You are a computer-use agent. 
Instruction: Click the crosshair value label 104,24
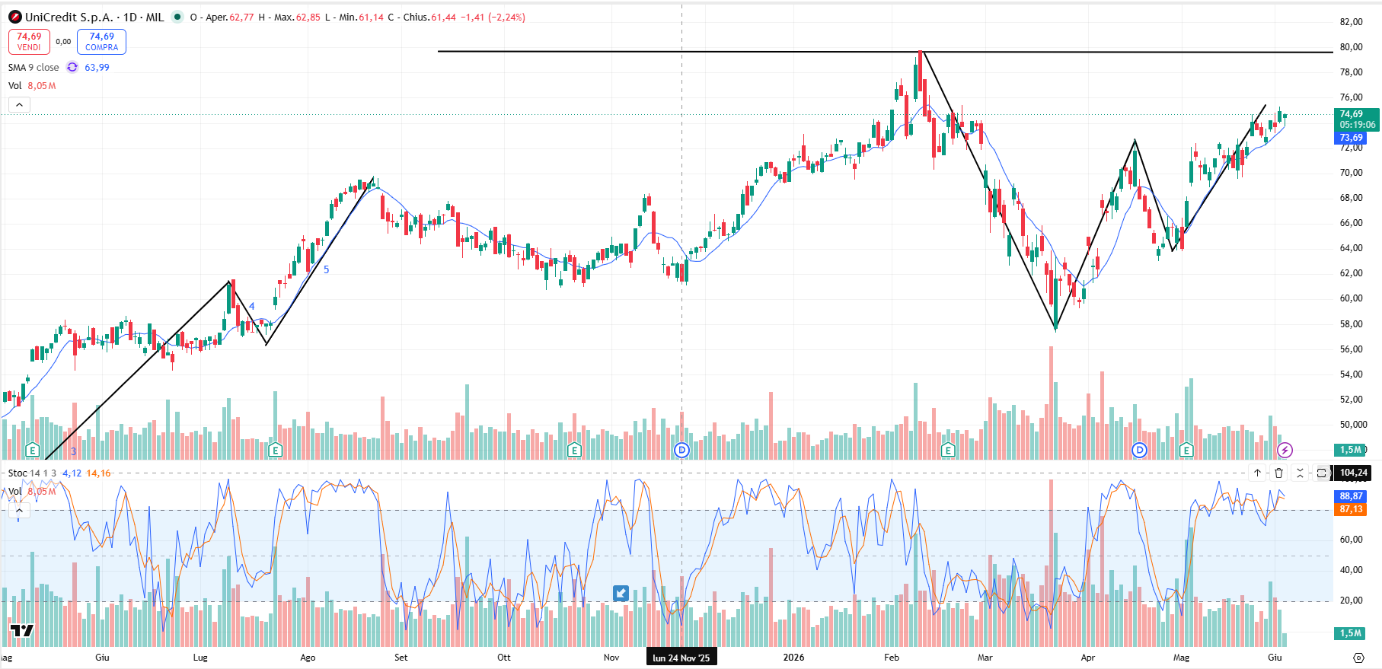1353,472
